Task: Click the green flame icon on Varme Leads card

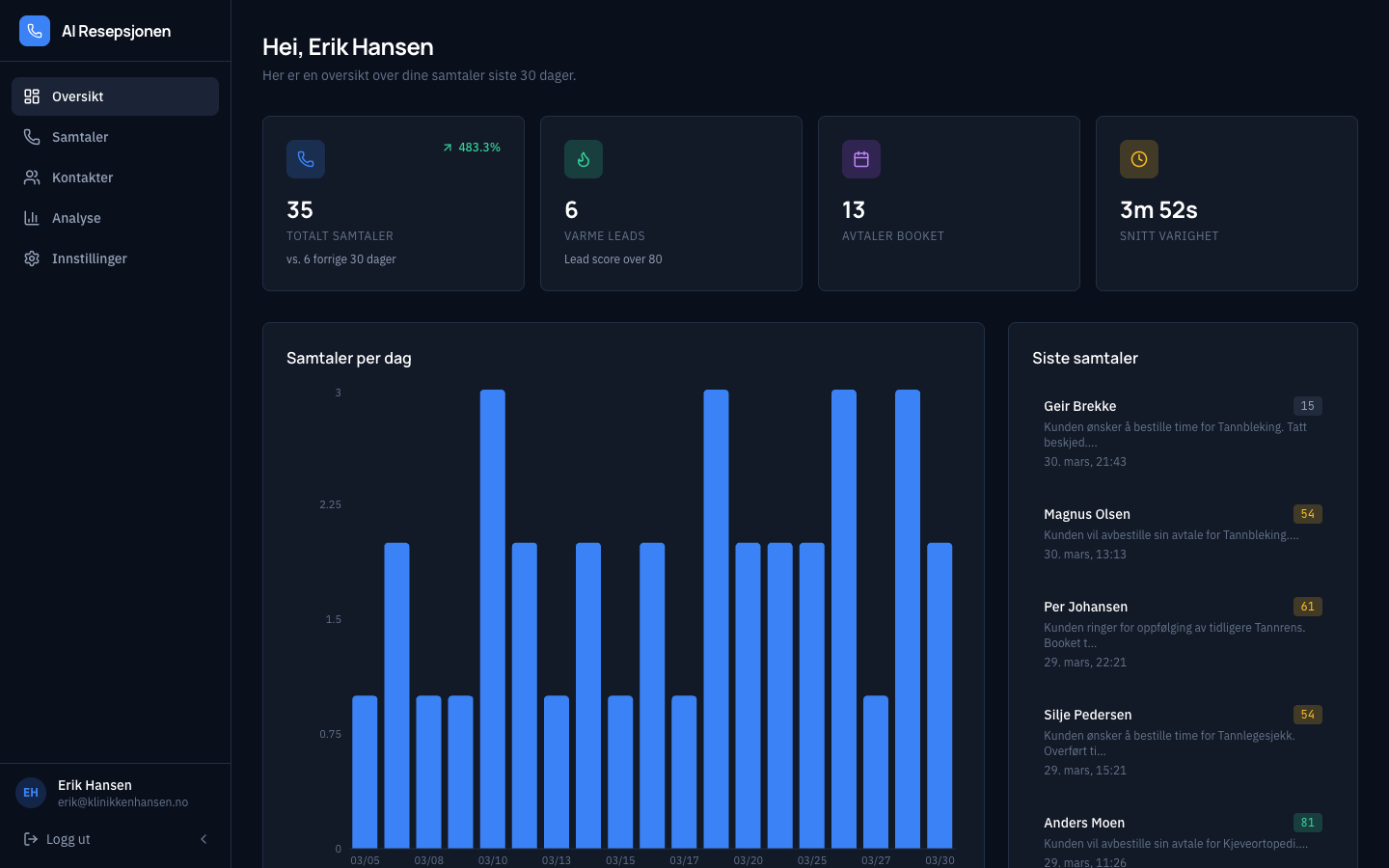Action: coord(584,159)
